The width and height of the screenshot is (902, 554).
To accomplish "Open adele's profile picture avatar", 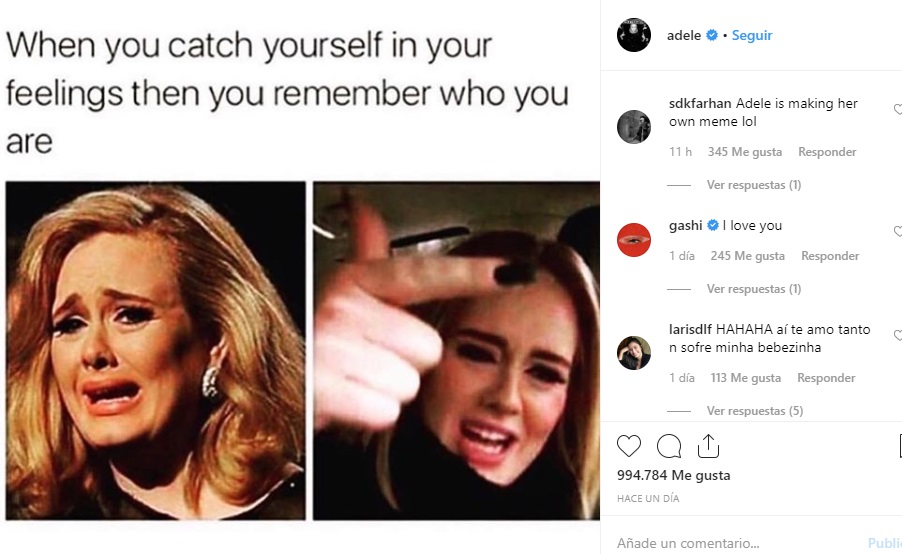I will click(633, 35).
